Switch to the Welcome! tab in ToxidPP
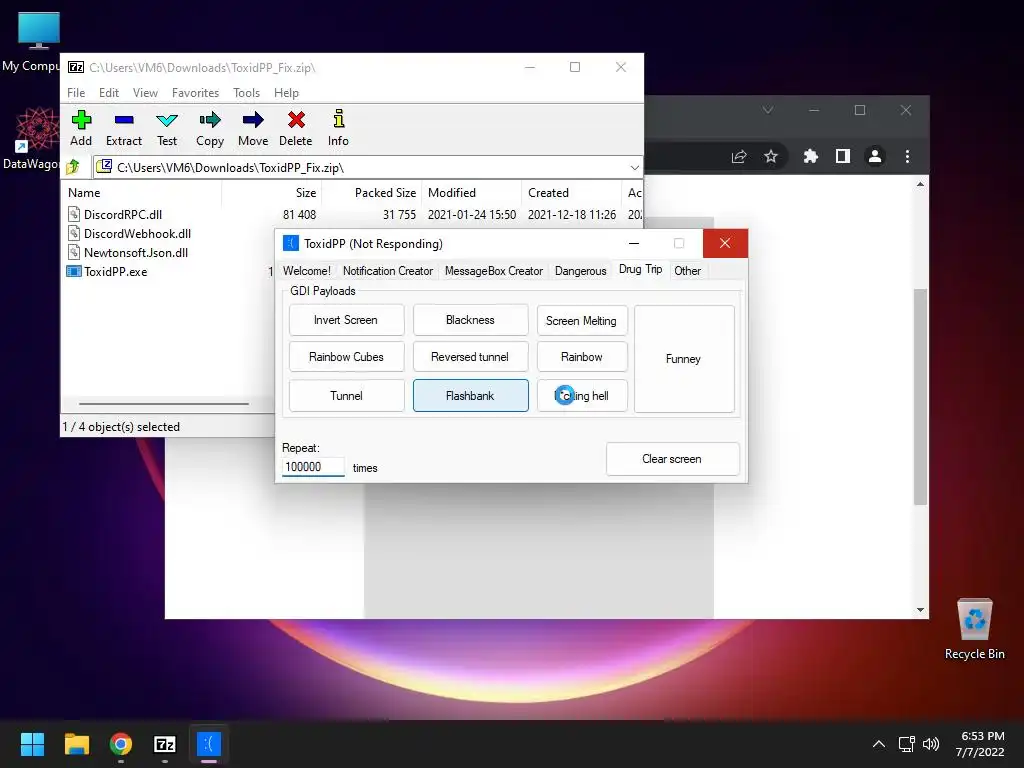 pyautogui.click(x=306, y=270)
